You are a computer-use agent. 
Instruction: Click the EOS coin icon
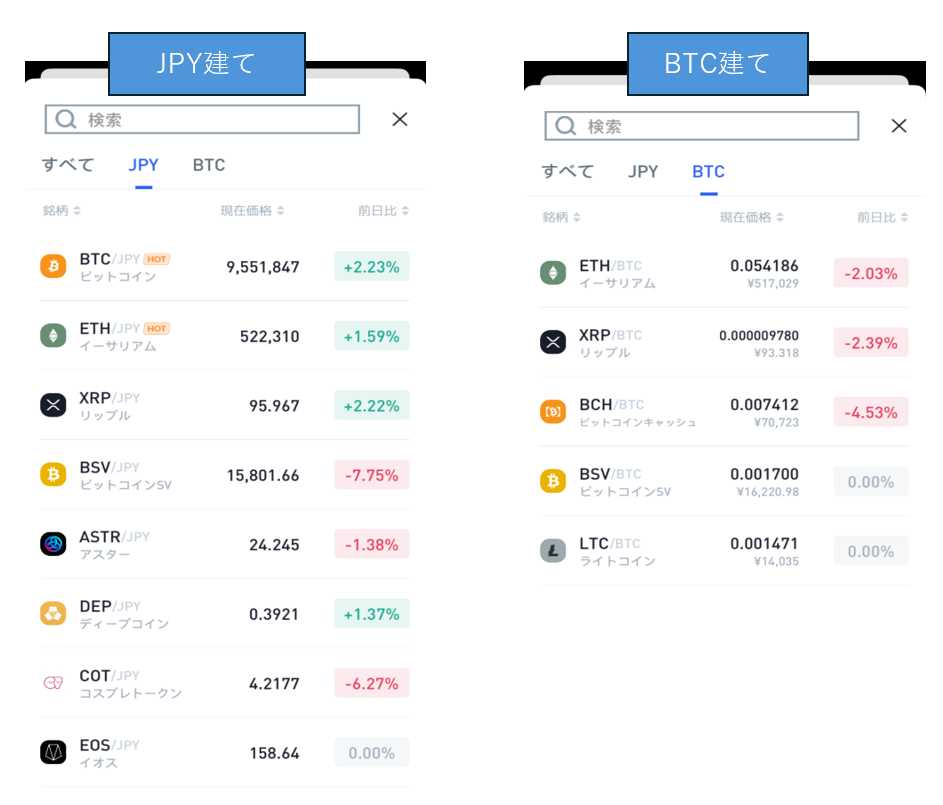tap(53, 752)
